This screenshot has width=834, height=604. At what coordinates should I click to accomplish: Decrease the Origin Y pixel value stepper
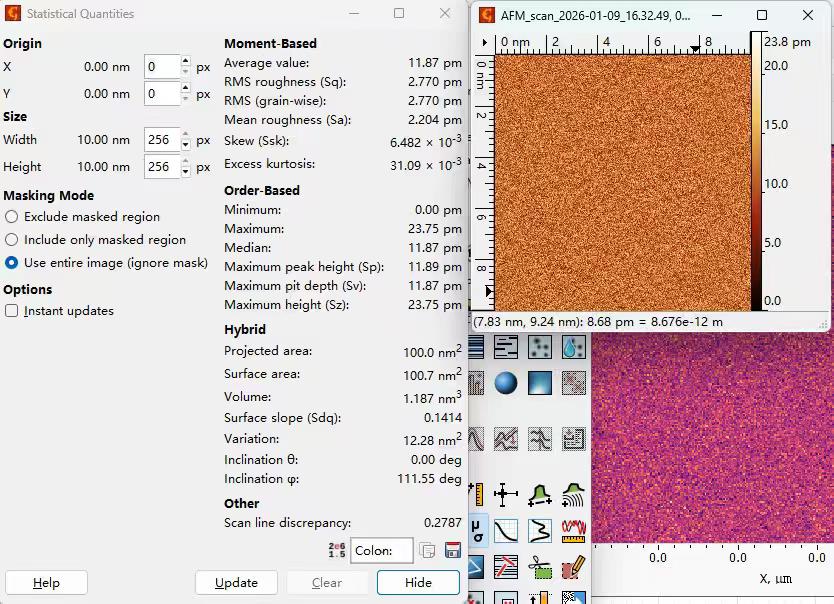click(x=185, y=99)
